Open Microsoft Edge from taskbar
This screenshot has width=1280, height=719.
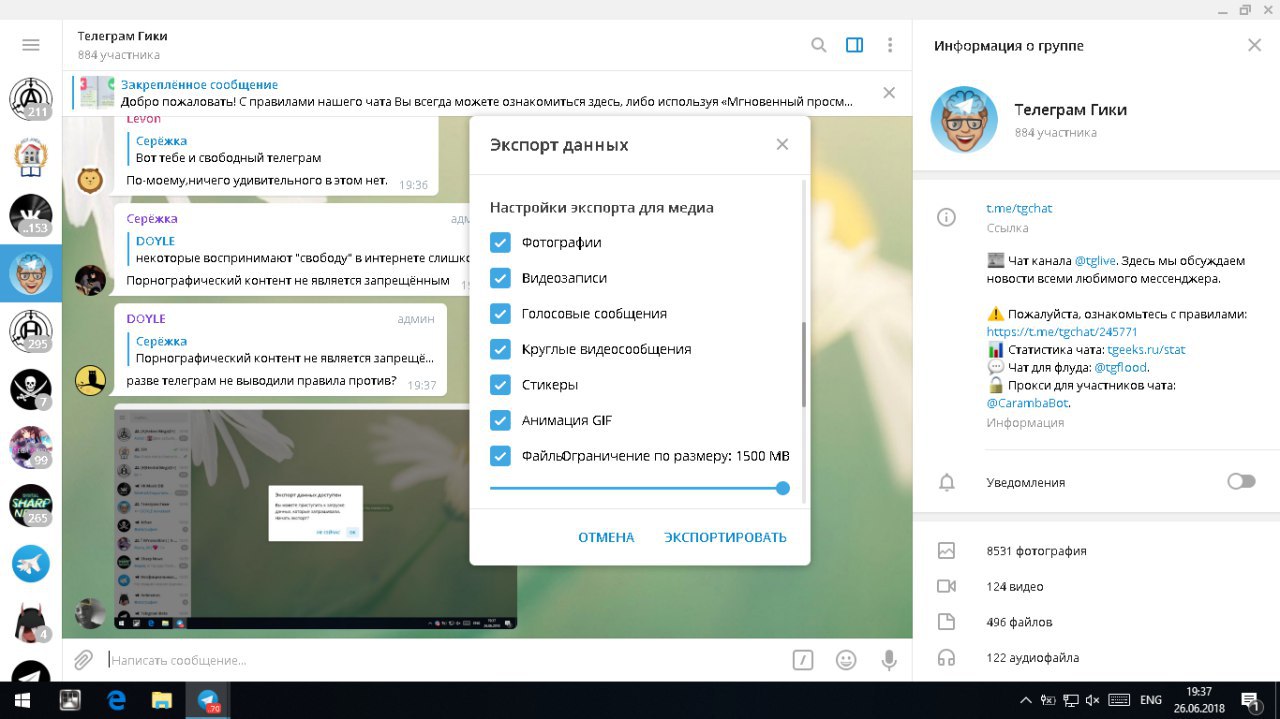click(117, 700)
